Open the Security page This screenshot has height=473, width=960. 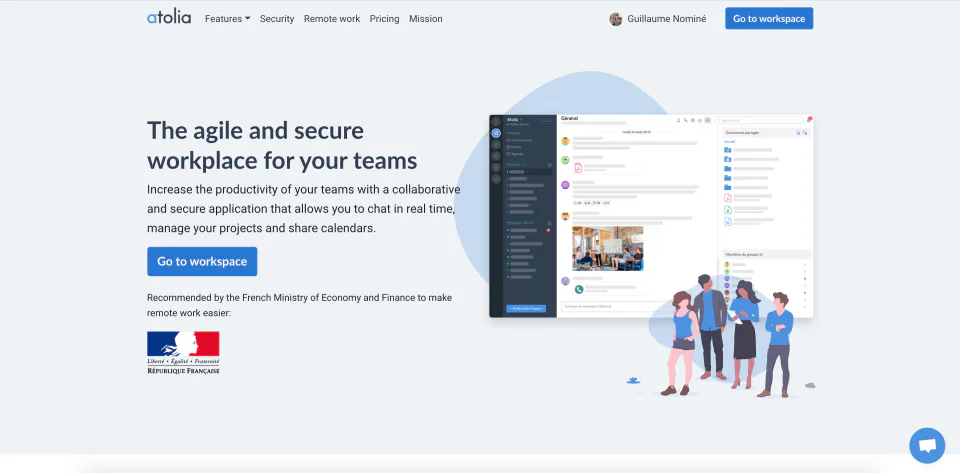[x=277, y=19]
